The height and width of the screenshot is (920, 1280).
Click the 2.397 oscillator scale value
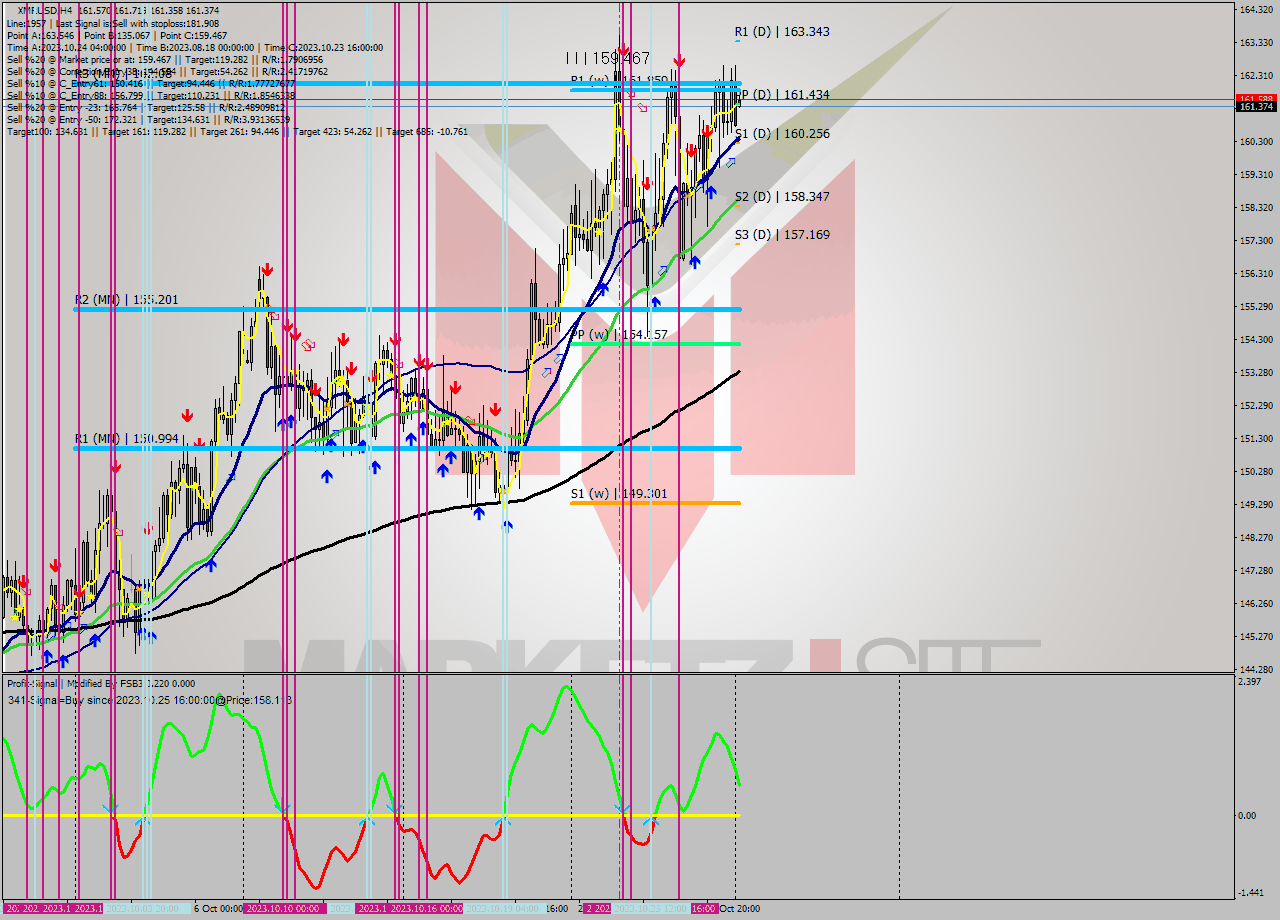pos(1250,682)
